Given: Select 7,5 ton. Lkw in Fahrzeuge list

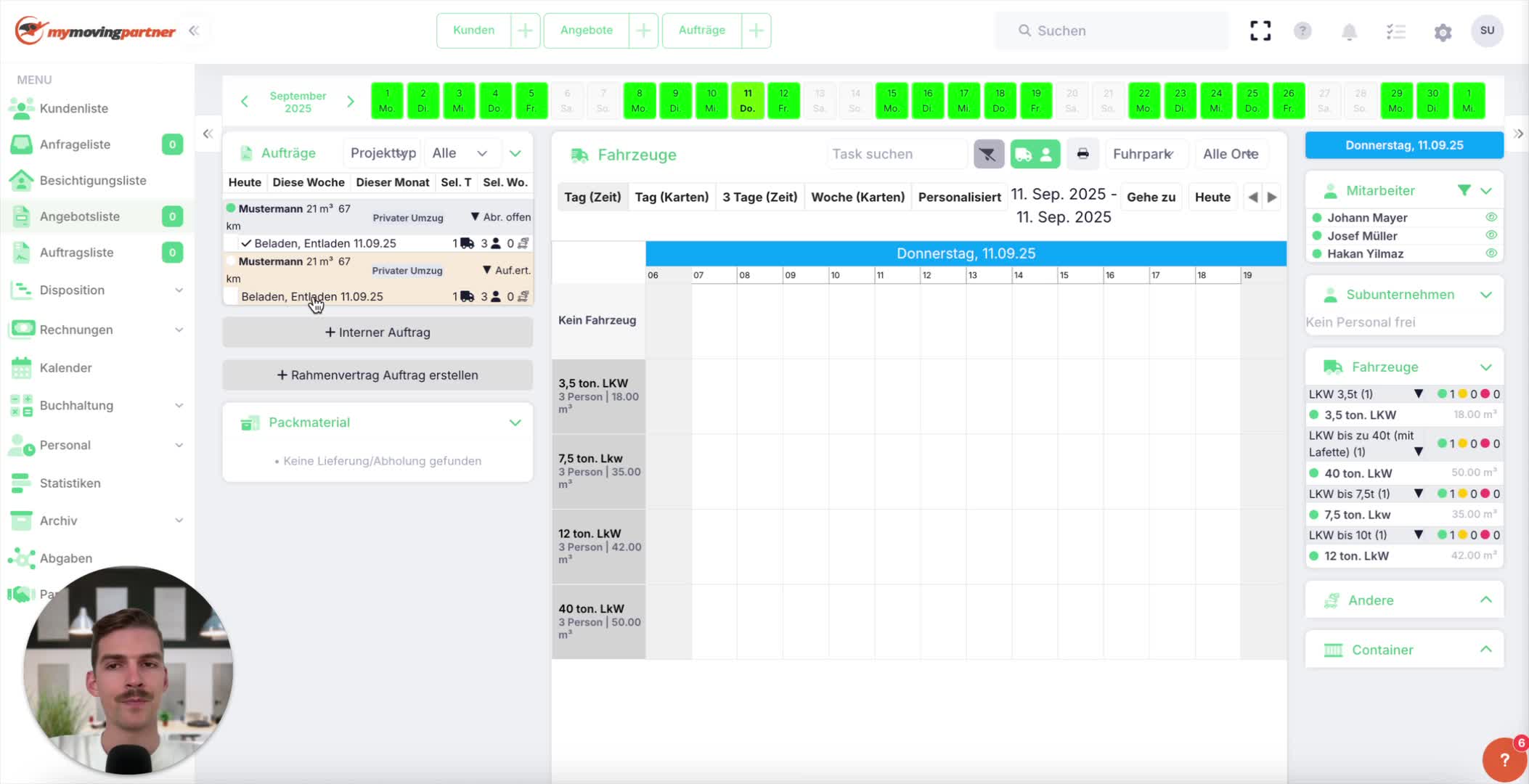Looking at the screenshot, I should 1357,515.
